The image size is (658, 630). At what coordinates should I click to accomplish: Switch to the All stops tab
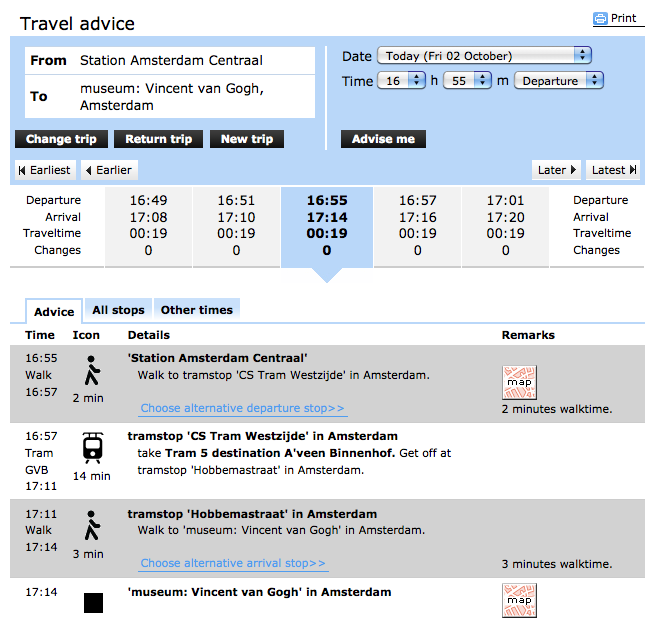point(119,310)
